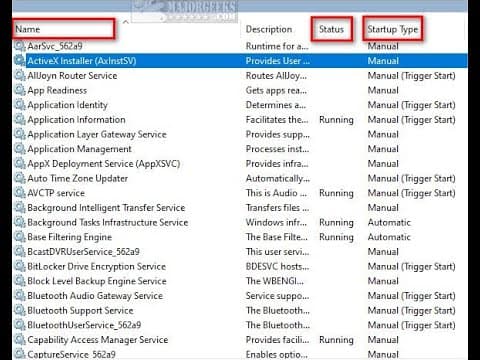Click the gear icon of ActiveX Installer (AxInstSV)
The image size is (480, 360).
[x=20, y=61]
